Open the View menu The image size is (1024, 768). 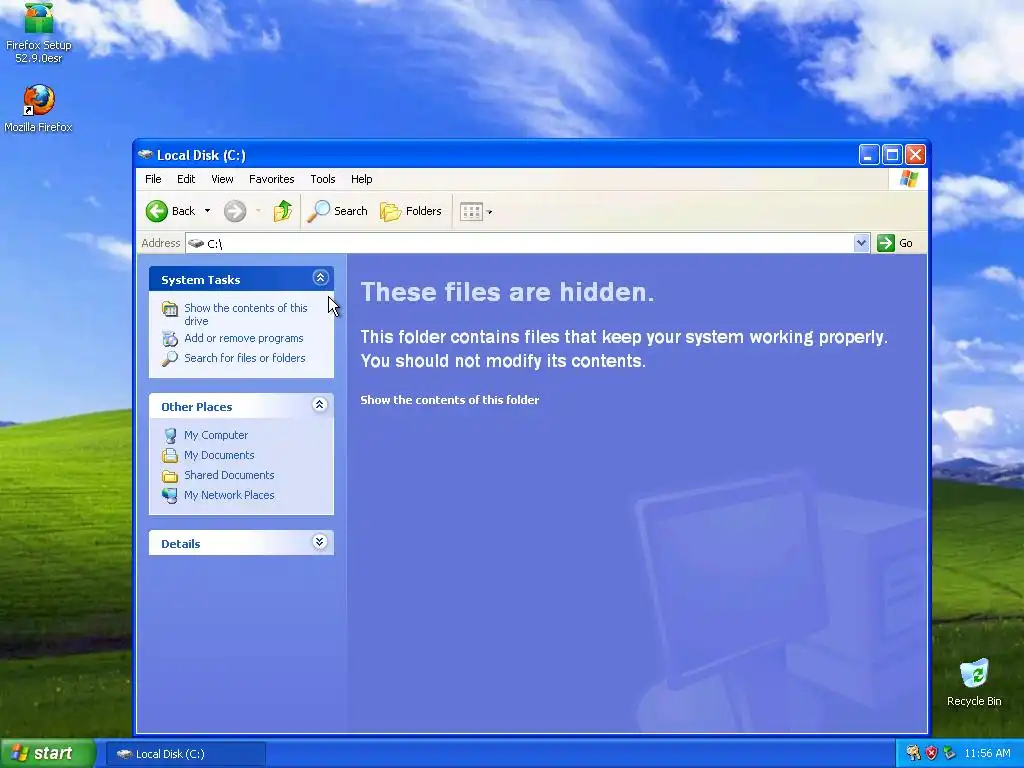click(x=222, y=179)
